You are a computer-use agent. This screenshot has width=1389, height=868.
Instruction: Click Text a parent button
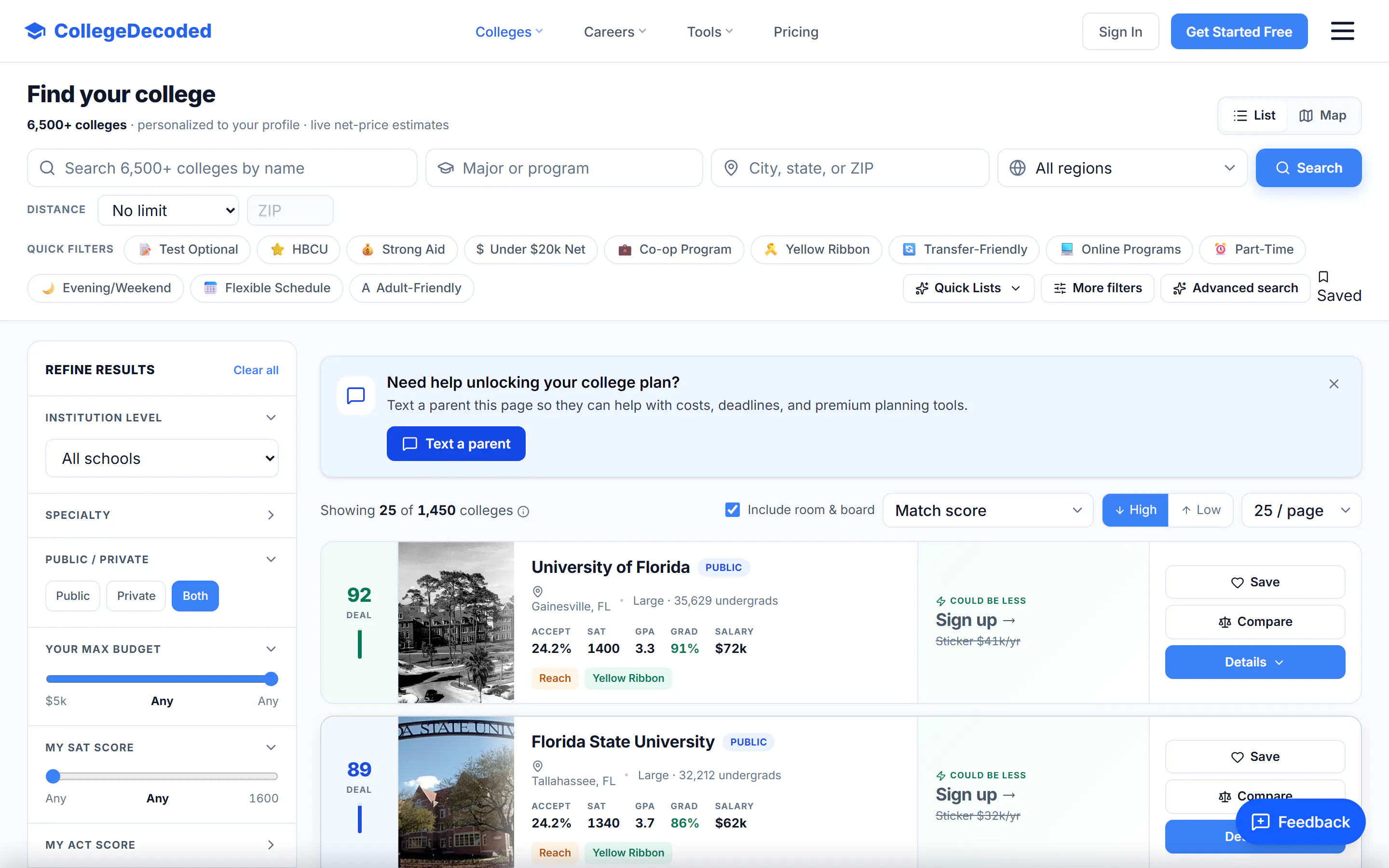pos(456,444)
